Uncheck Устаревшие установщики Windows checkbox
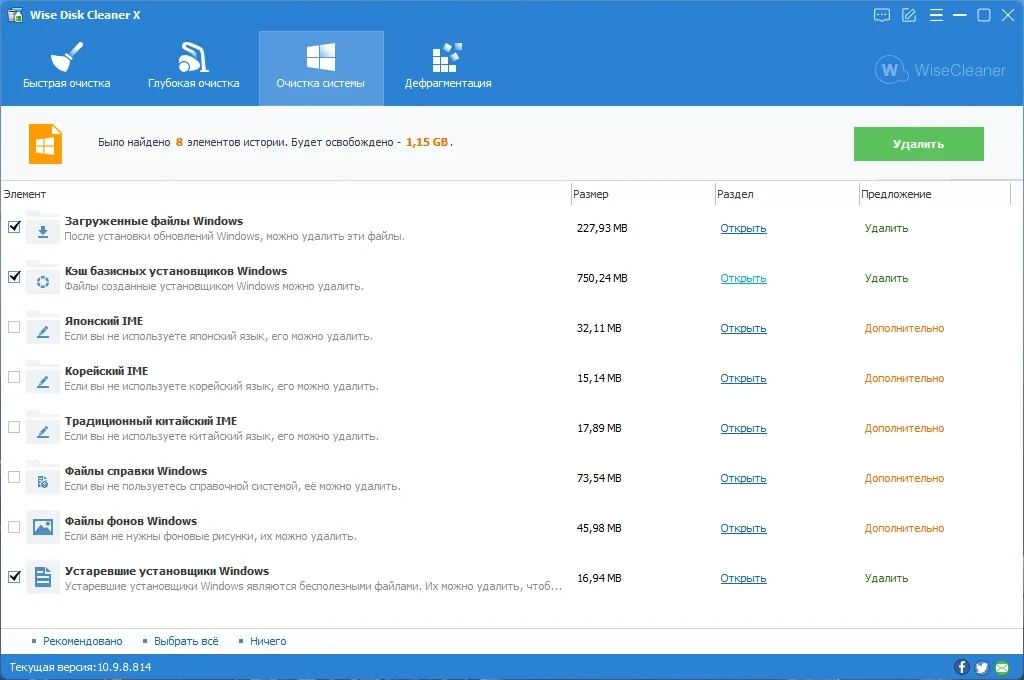 [14, 577]
